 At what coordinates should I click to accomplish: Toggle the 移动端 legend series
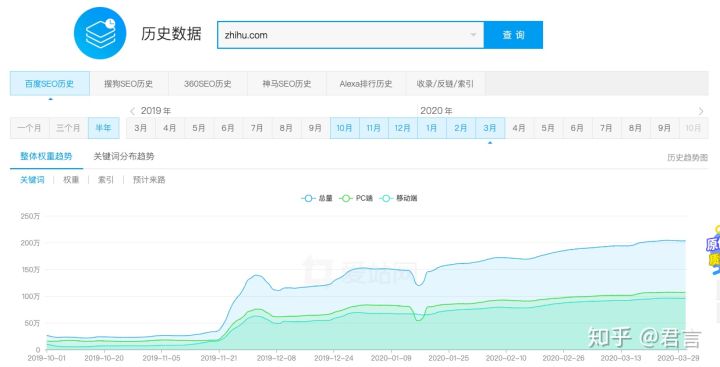tap(399, 198)
